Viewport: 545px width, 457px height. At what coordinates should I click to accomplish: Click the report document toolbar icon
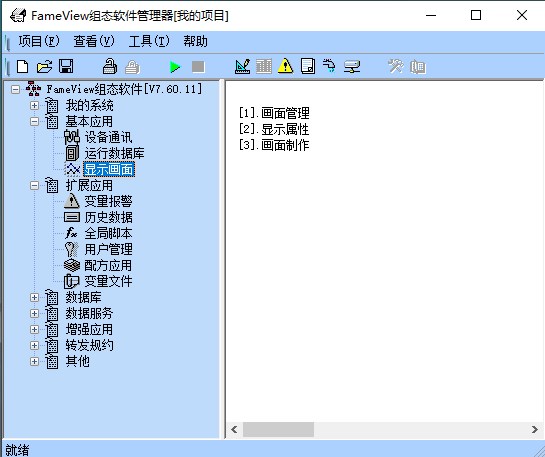pyautogui.click(x=308, y=66)
